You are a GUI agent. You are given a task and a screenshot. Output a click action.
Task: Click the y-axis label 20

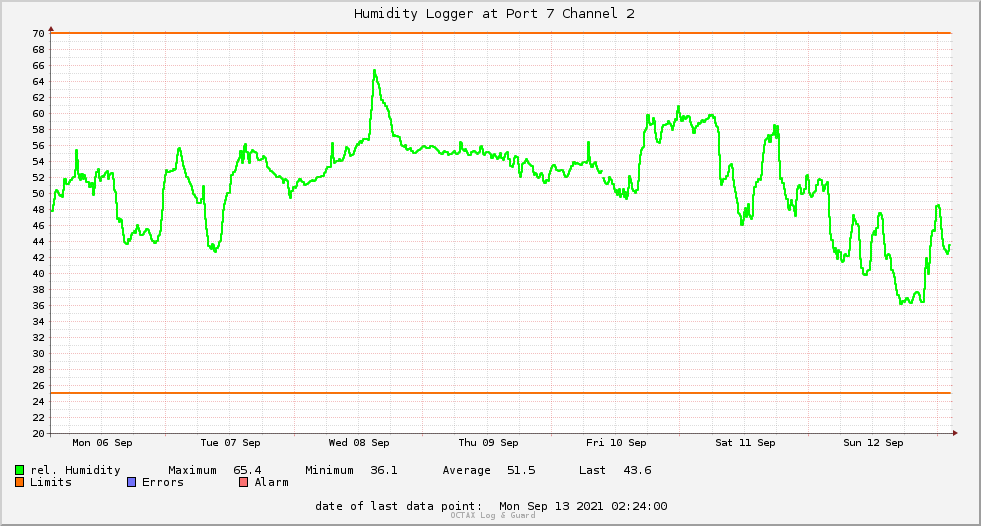coord(38,433)
